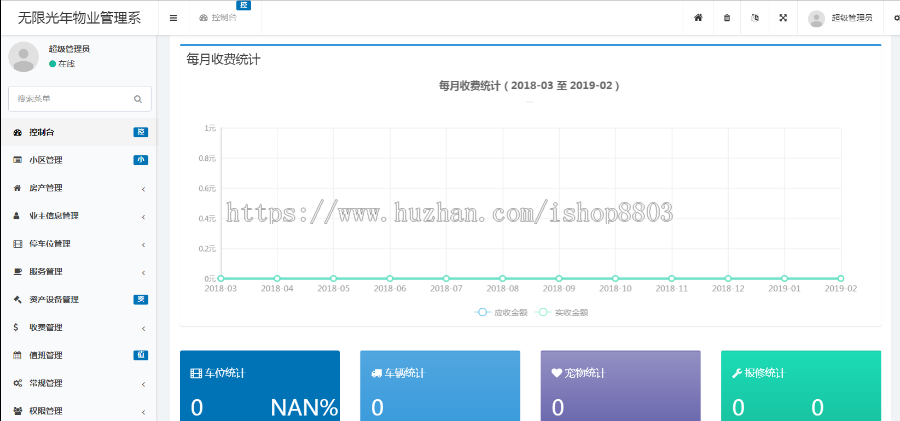Open 值班管理 in the sidebar menu

pos(78,356)
